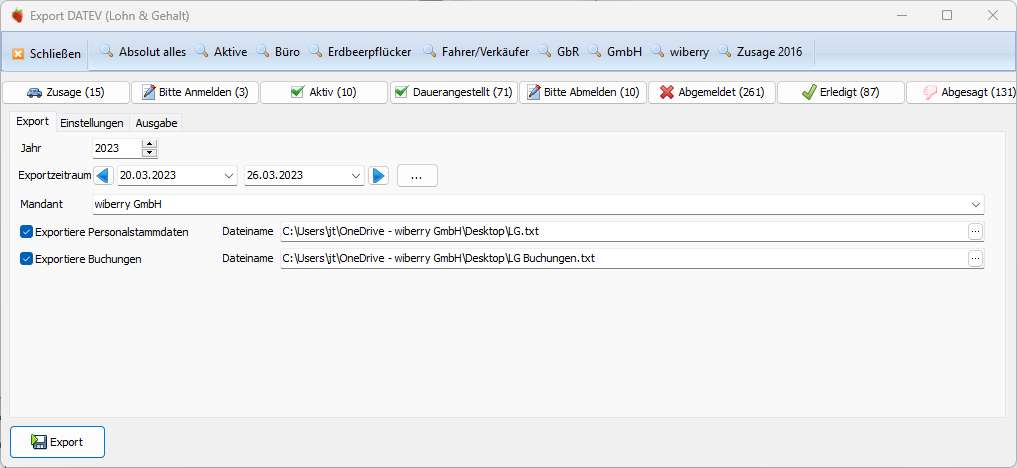Browse for the LG Buchungen.txt file path
This screenshot has height=468, width=1017.
pyautogui.click(x=975, y=259)
